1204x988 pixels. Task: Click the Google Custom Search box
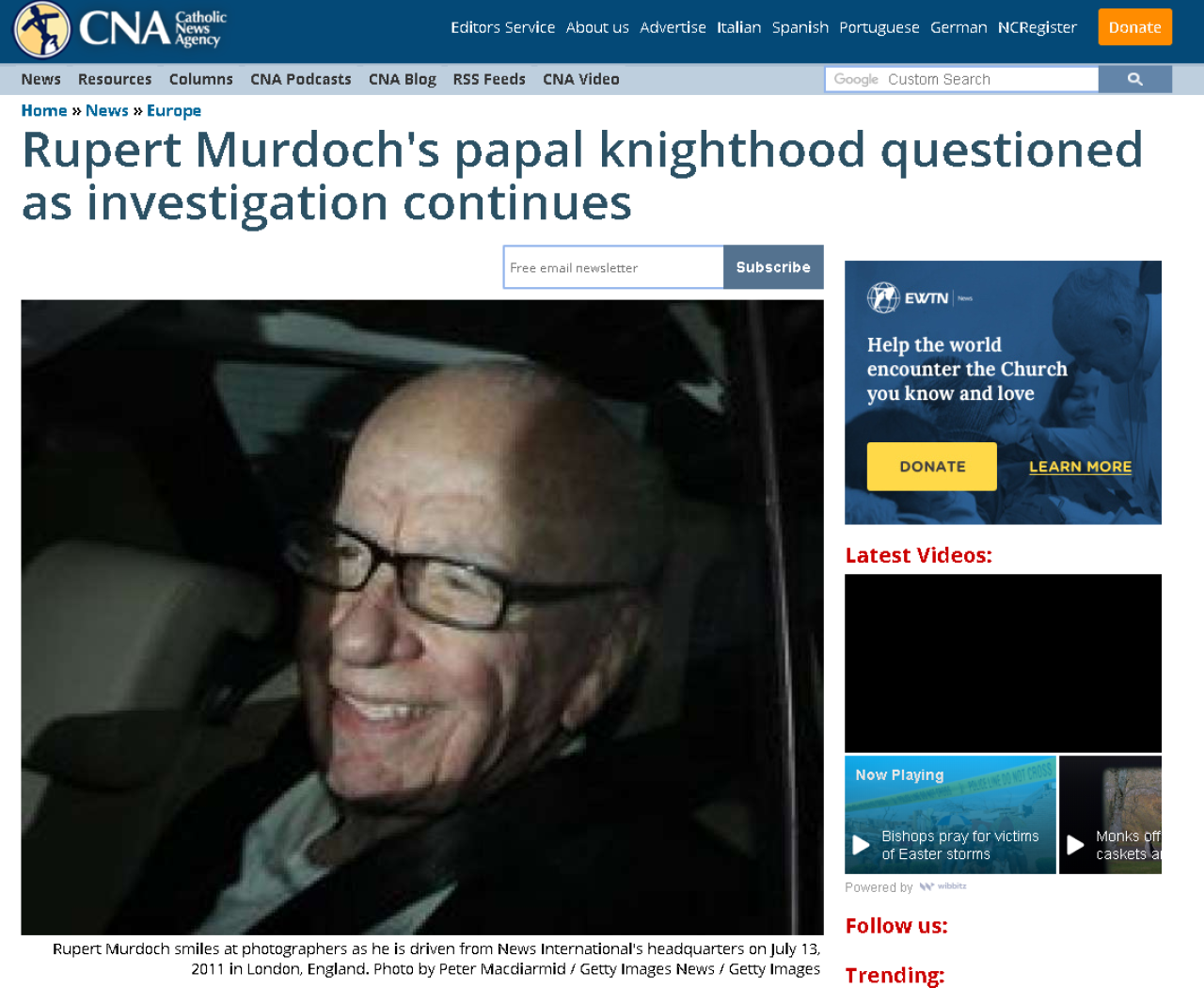(x=961, y=79)
